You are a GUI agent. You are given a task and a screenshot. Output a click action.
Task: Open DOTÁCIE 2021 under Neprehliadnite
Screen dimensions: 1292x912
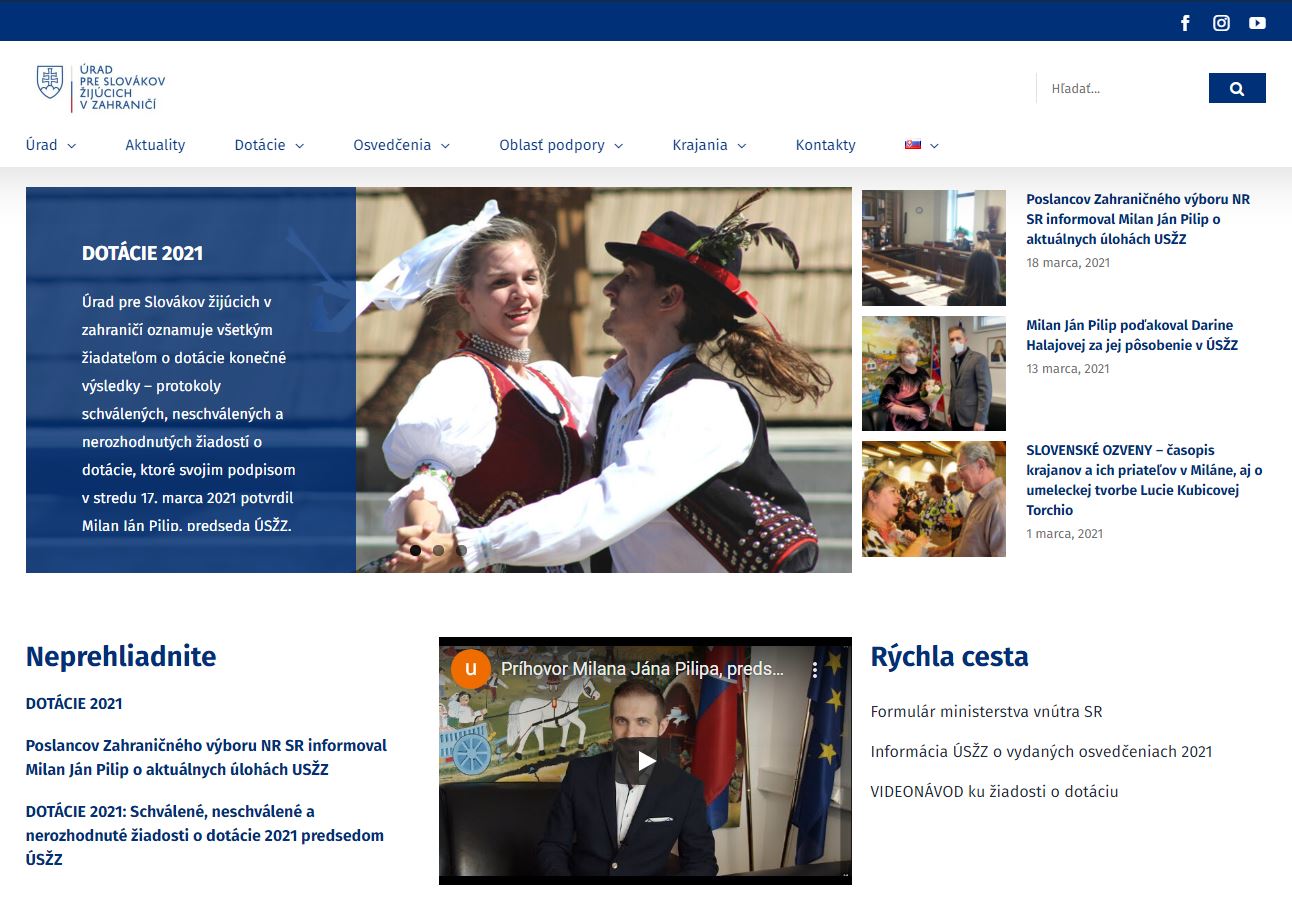74,703
